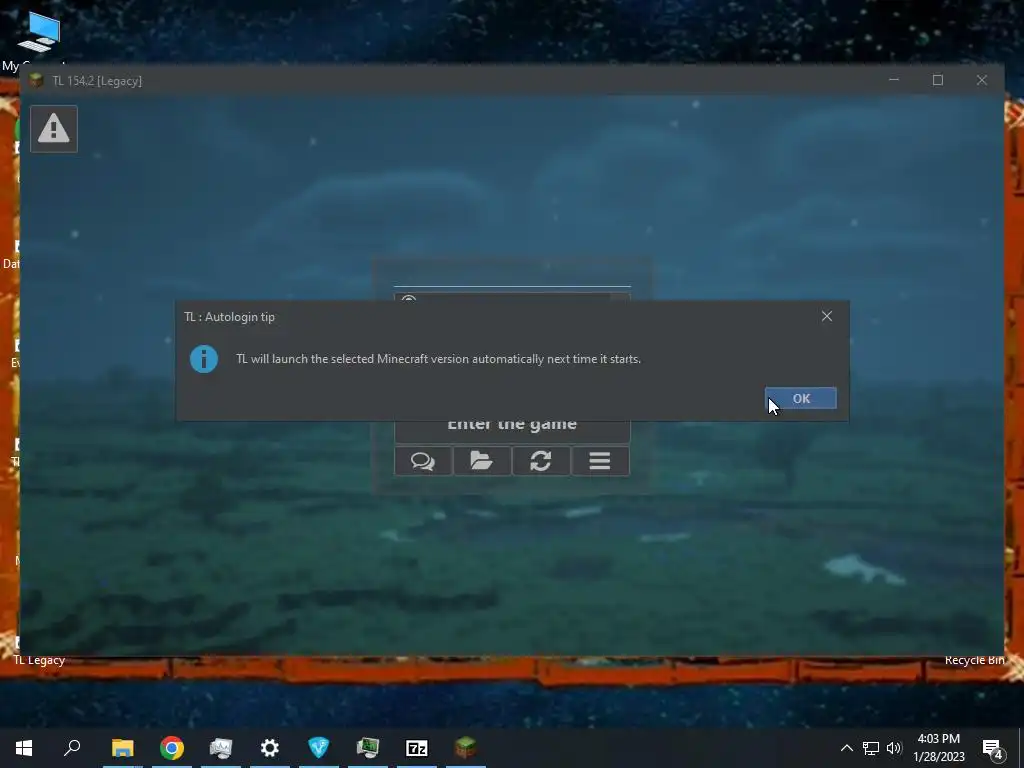Switch to the Minecraft grass block taskbar icon
Screen dimensions: 1024x768
click(x=466, y=748)
